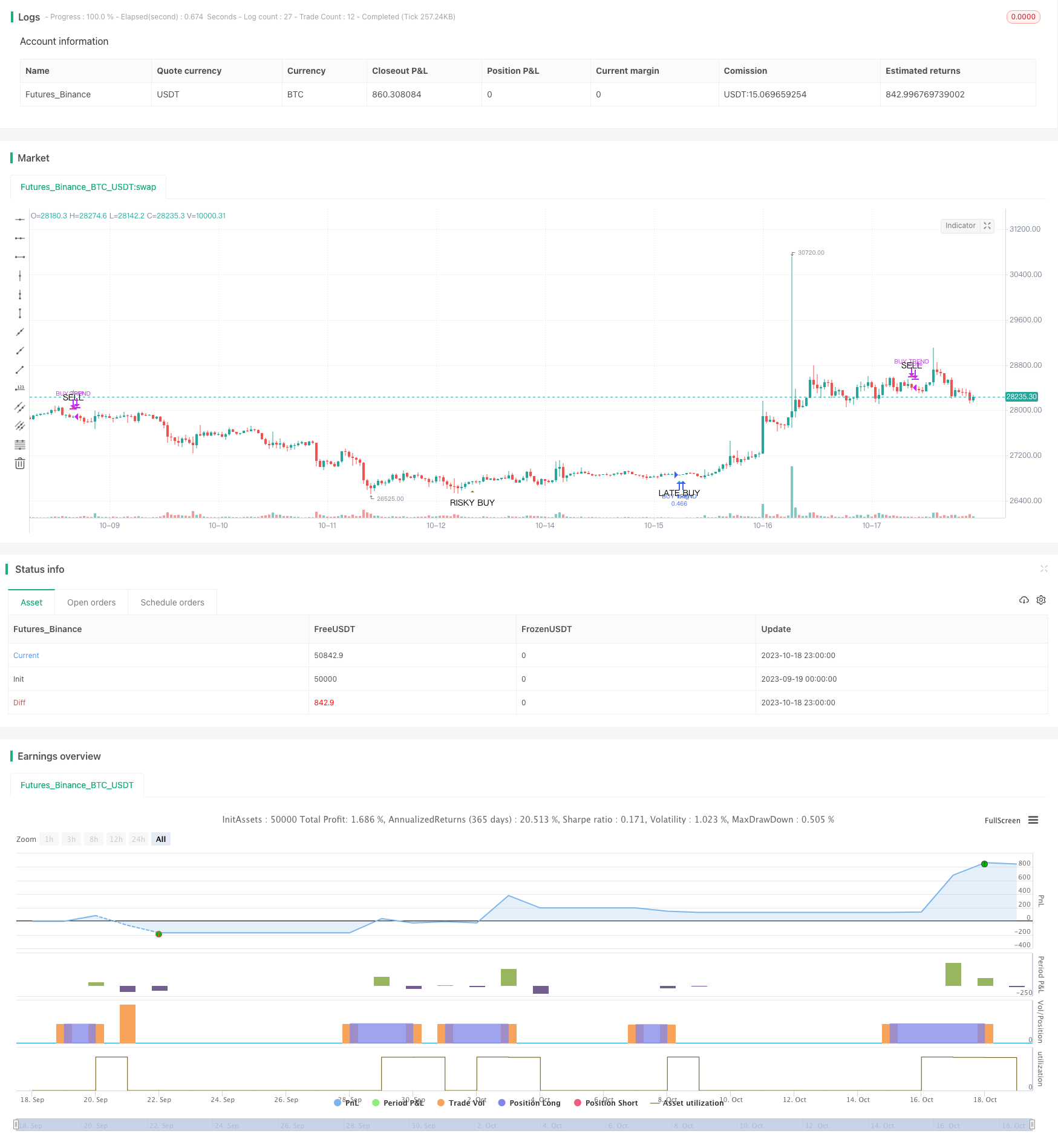
Task: Select the diagonal segment drawing tool
Action: (20, 370)
